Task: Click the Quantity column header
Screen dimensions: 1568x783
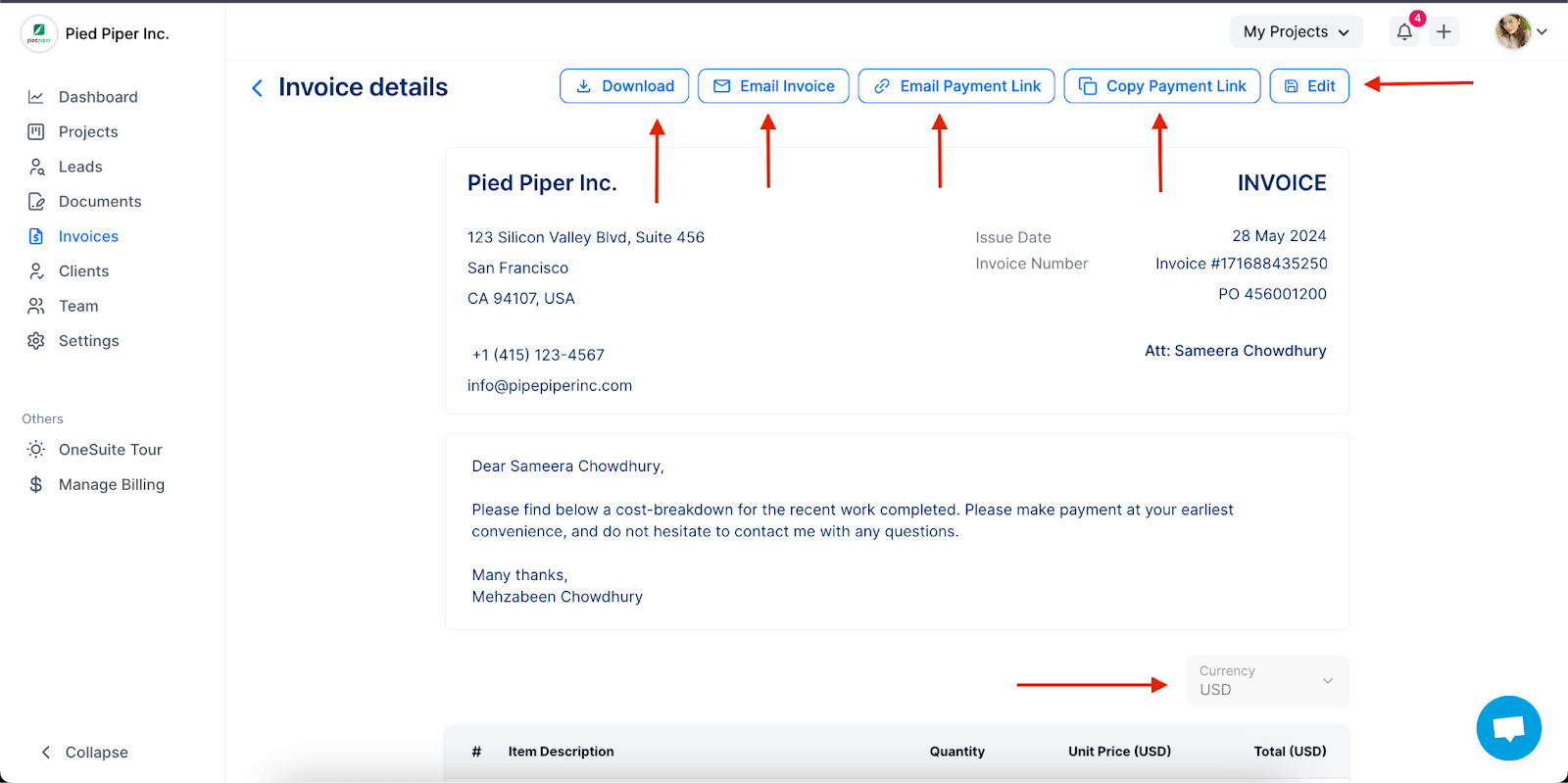Action: pyautogui.click(x=957, y=752)
